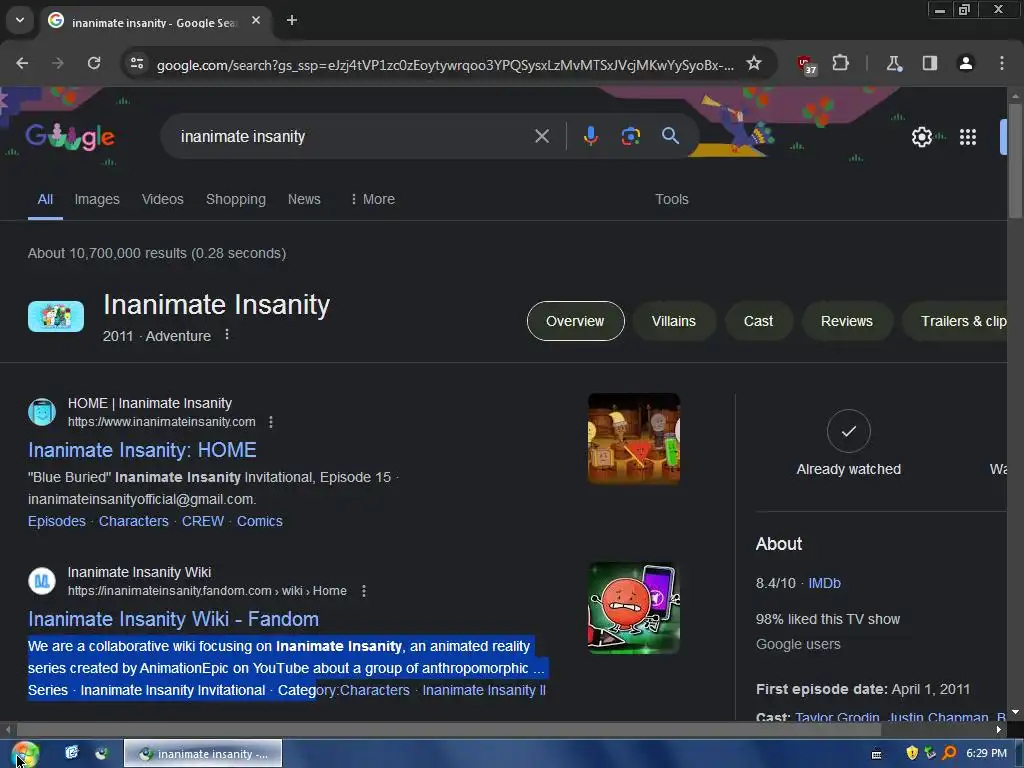Screen dimensions: 1024x768
Task: Open the Comics sitelink
Action: [260, 521]
